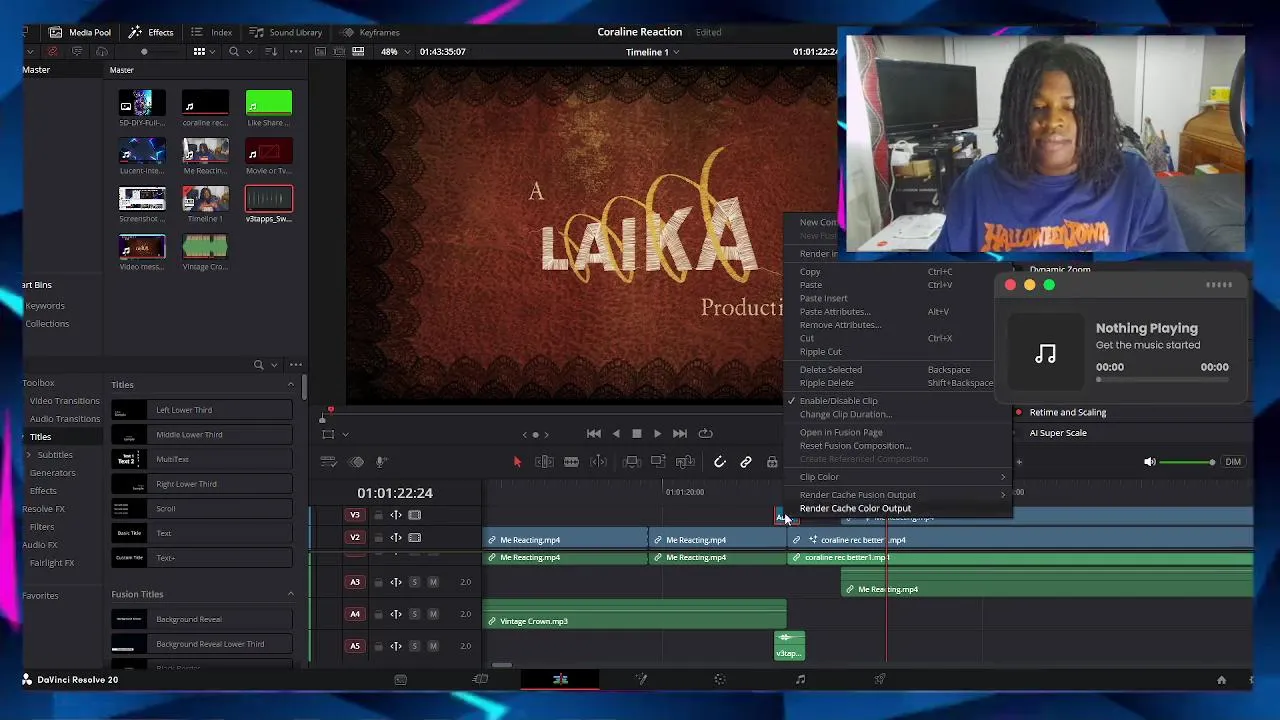Screen dimensions: 1280x720
Task: Select the Selection Mode arrow tool
Action: pos(517,462)
